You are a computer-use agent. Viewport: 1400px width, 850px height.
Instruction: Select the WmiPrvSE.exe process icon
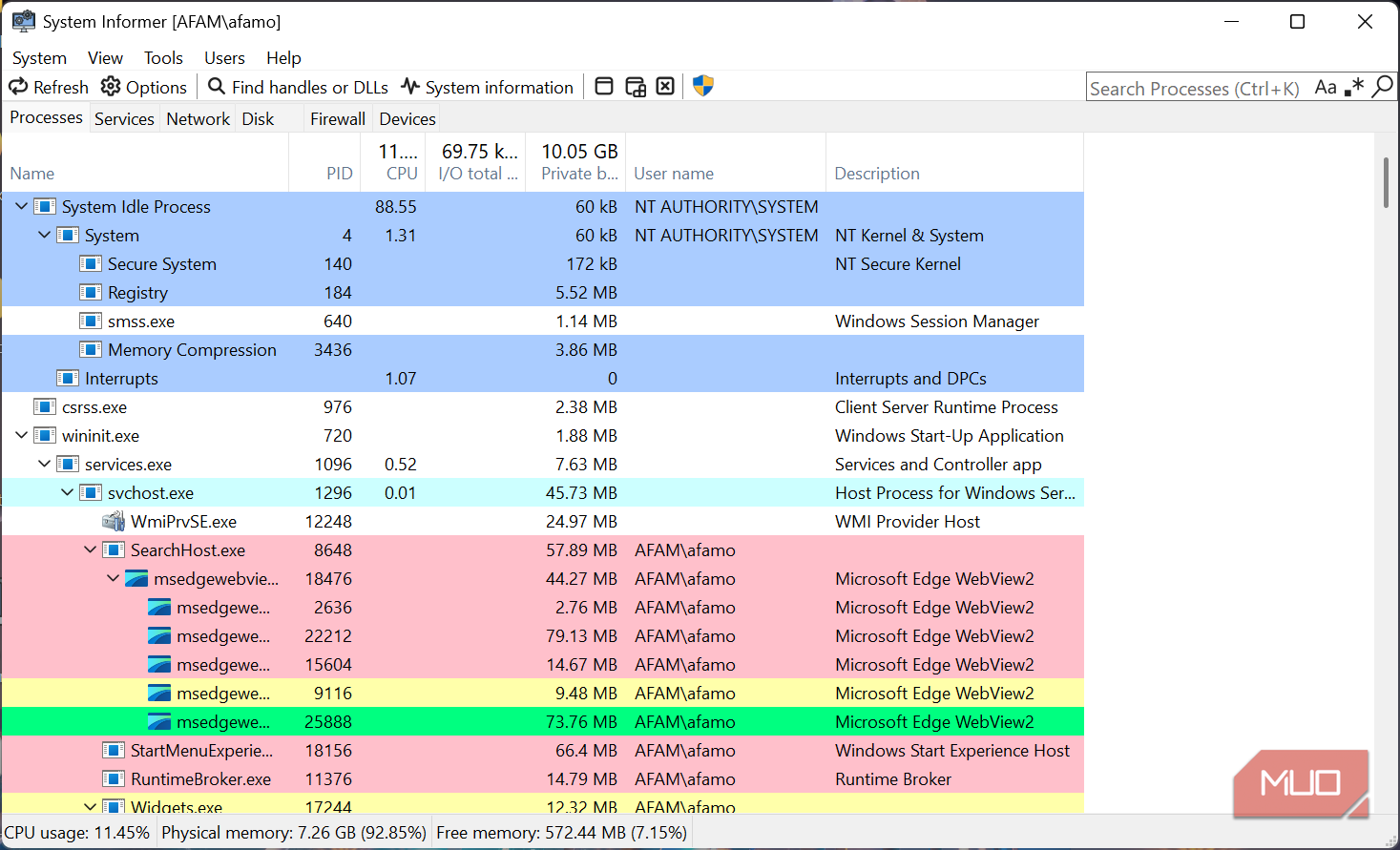point(114,521)
